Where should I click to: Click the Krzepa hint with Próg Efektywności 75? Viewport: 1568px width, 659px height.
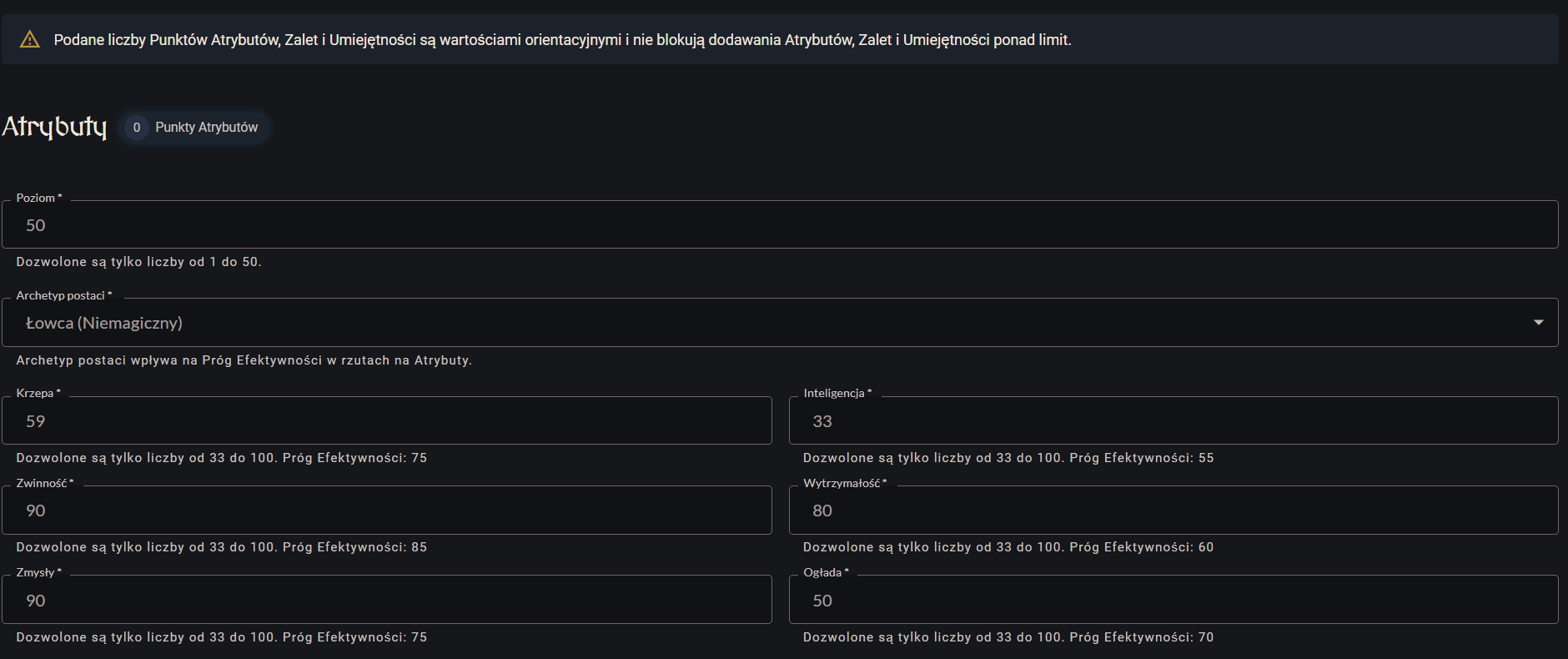pos(221,458)
